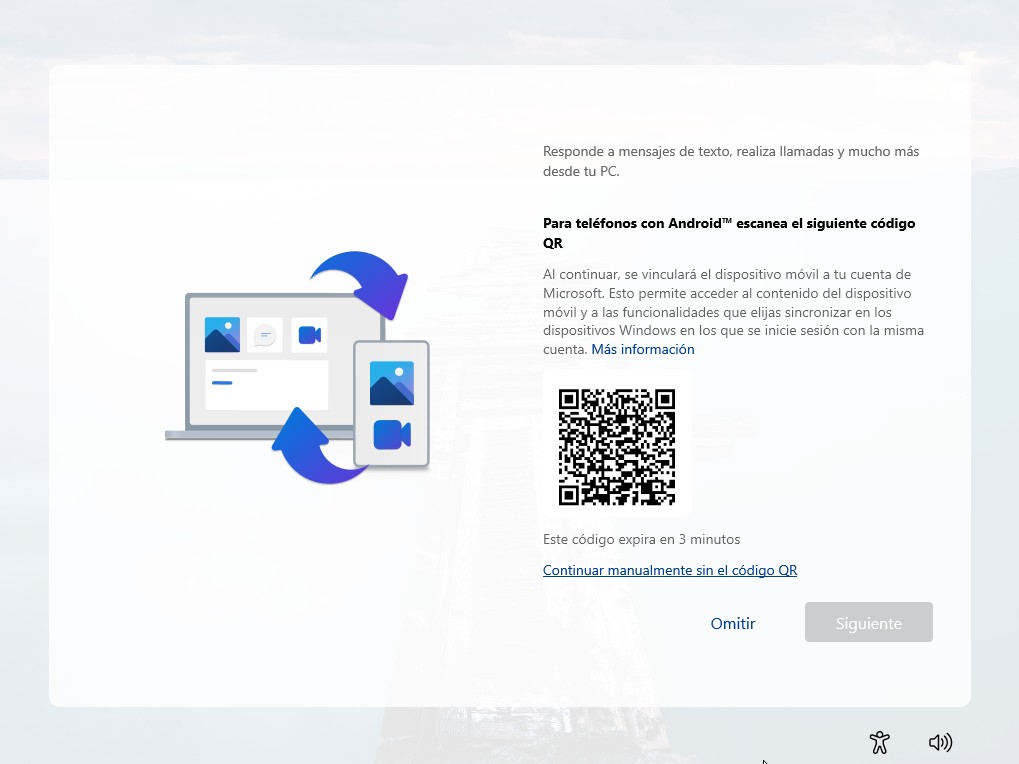The width and height of the screenshot is (1019, 764).
Task: Click the volume speaker icon
Action: coord(940,742)
